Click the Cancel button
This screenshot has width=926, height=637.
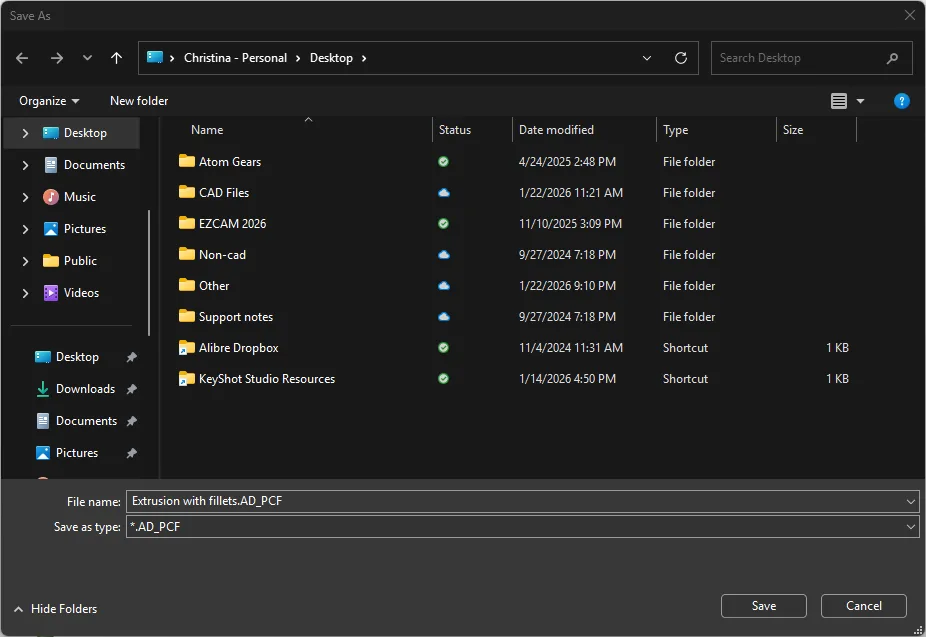(x=863, y=606)
